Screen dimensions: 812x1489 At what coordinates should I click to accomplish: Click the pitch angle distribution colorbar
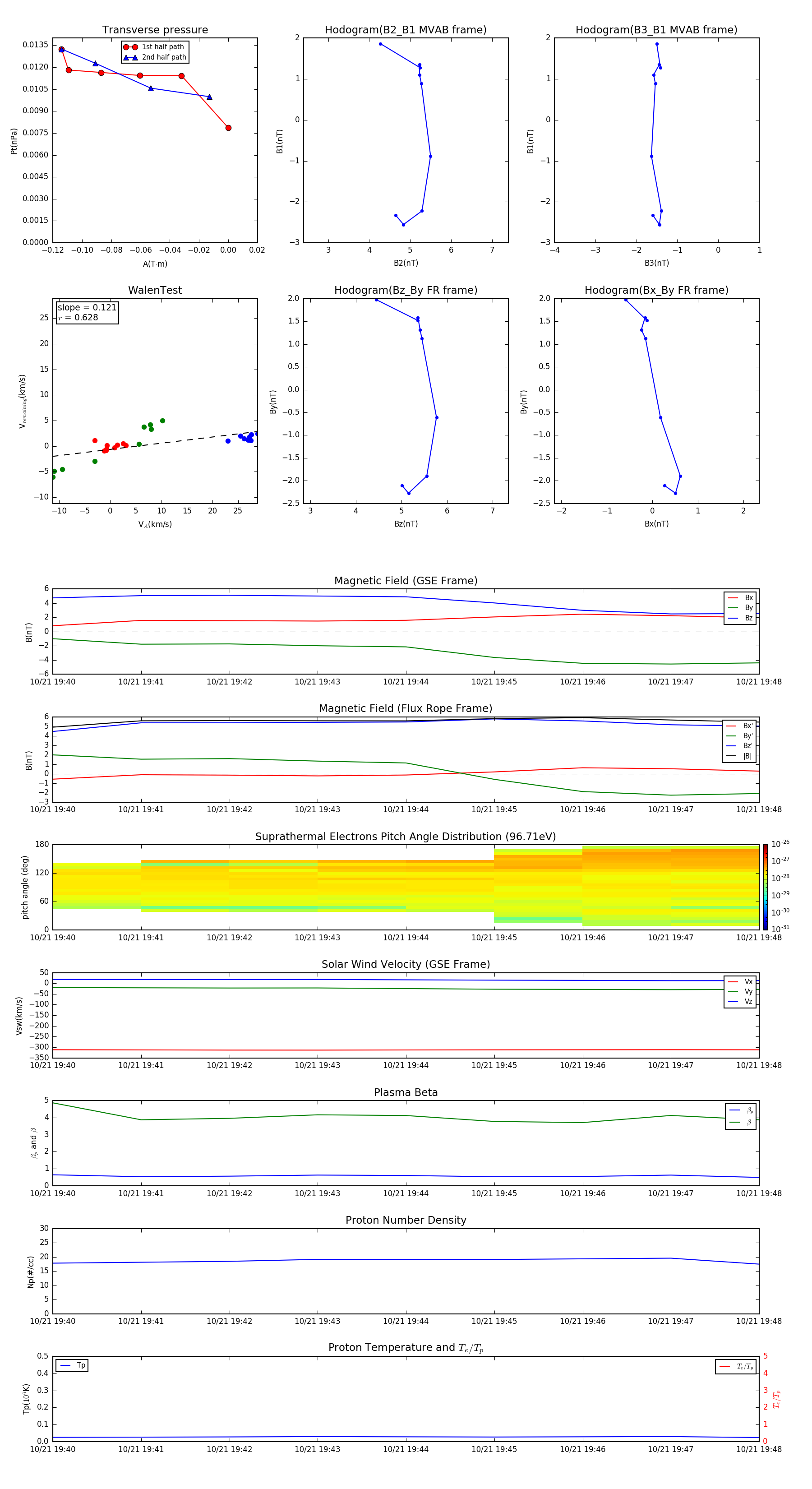point(765,887)
